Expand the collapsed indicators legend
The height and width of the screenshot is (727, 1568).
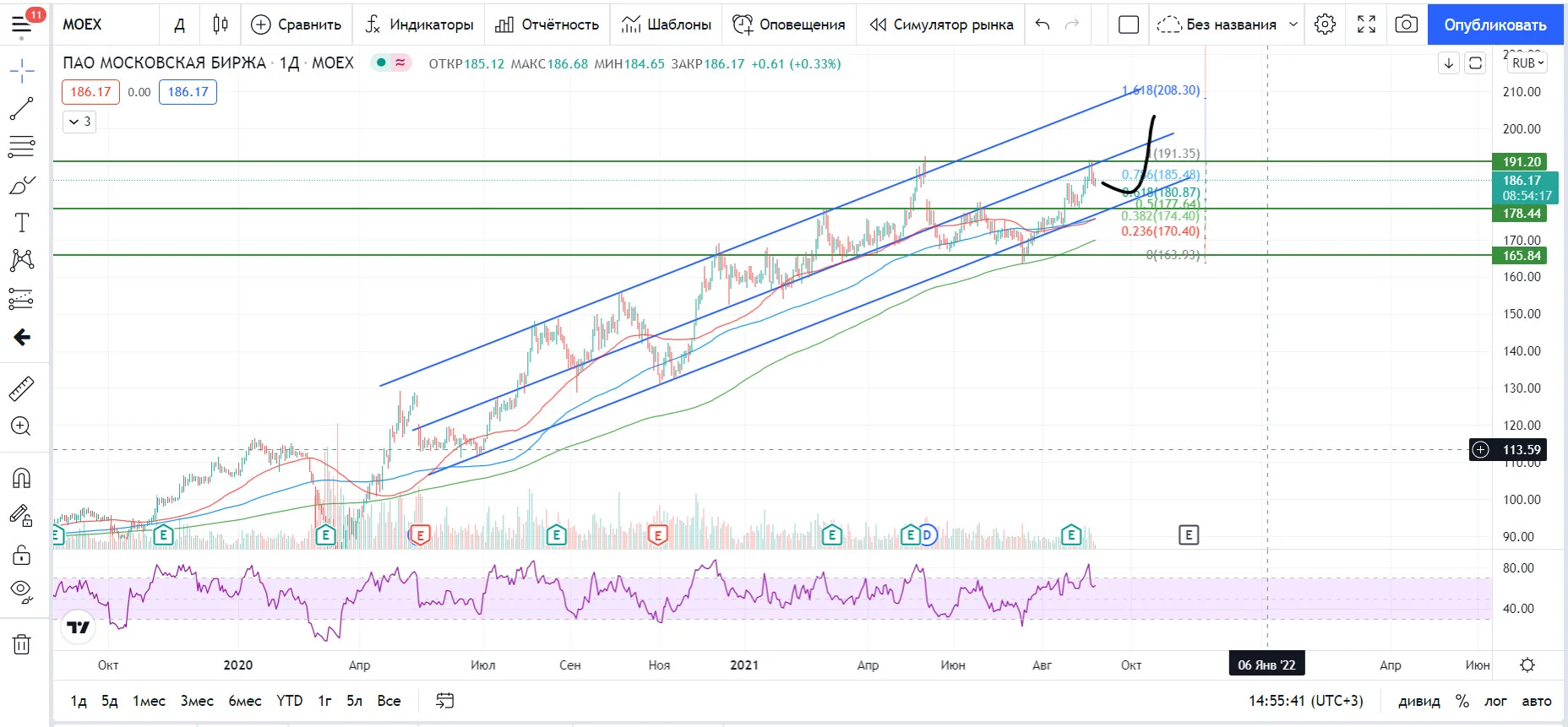(79, 122)
